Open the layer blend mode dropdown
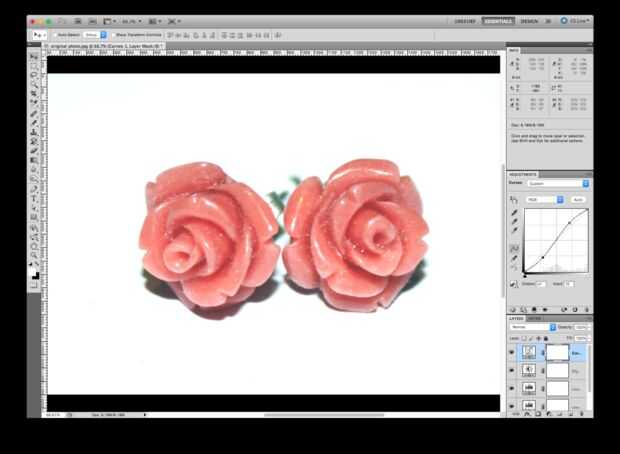This screenshot has height=454, width=620. pos(533,327)
